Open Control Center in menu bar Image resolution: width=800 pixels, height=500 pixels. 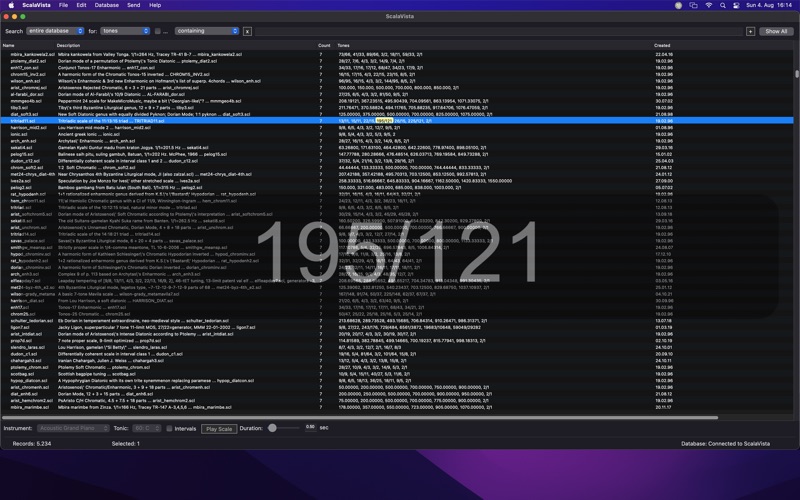point(736,5)
